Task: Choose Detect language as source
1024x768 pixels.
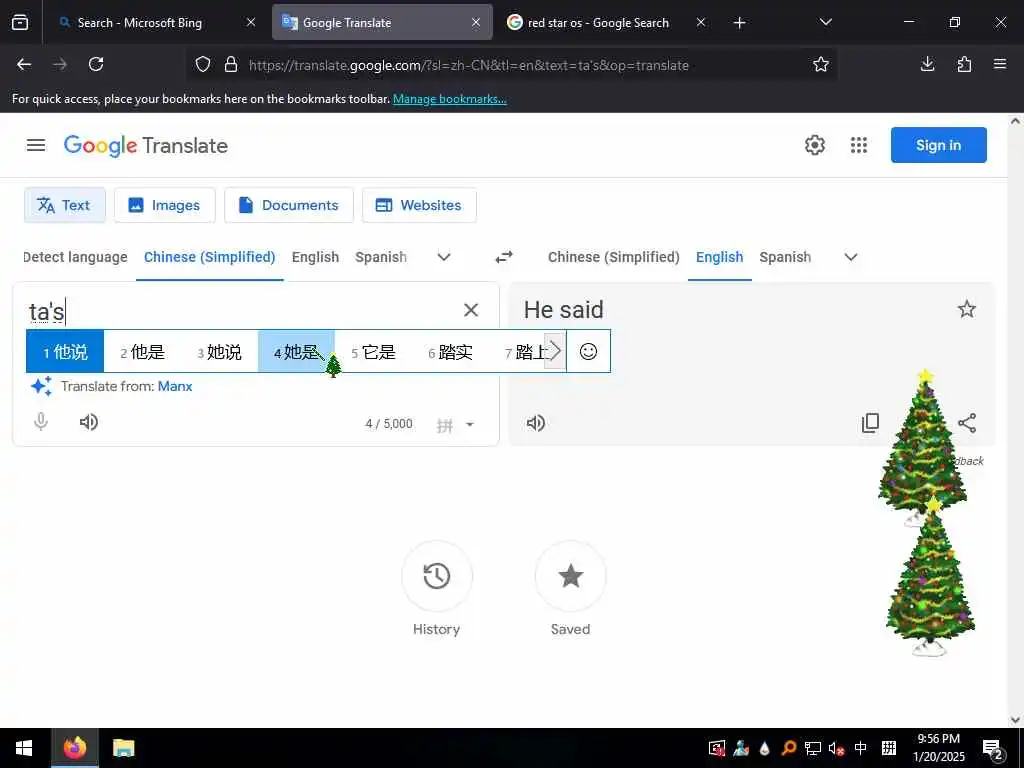Action: coord(75,257)
